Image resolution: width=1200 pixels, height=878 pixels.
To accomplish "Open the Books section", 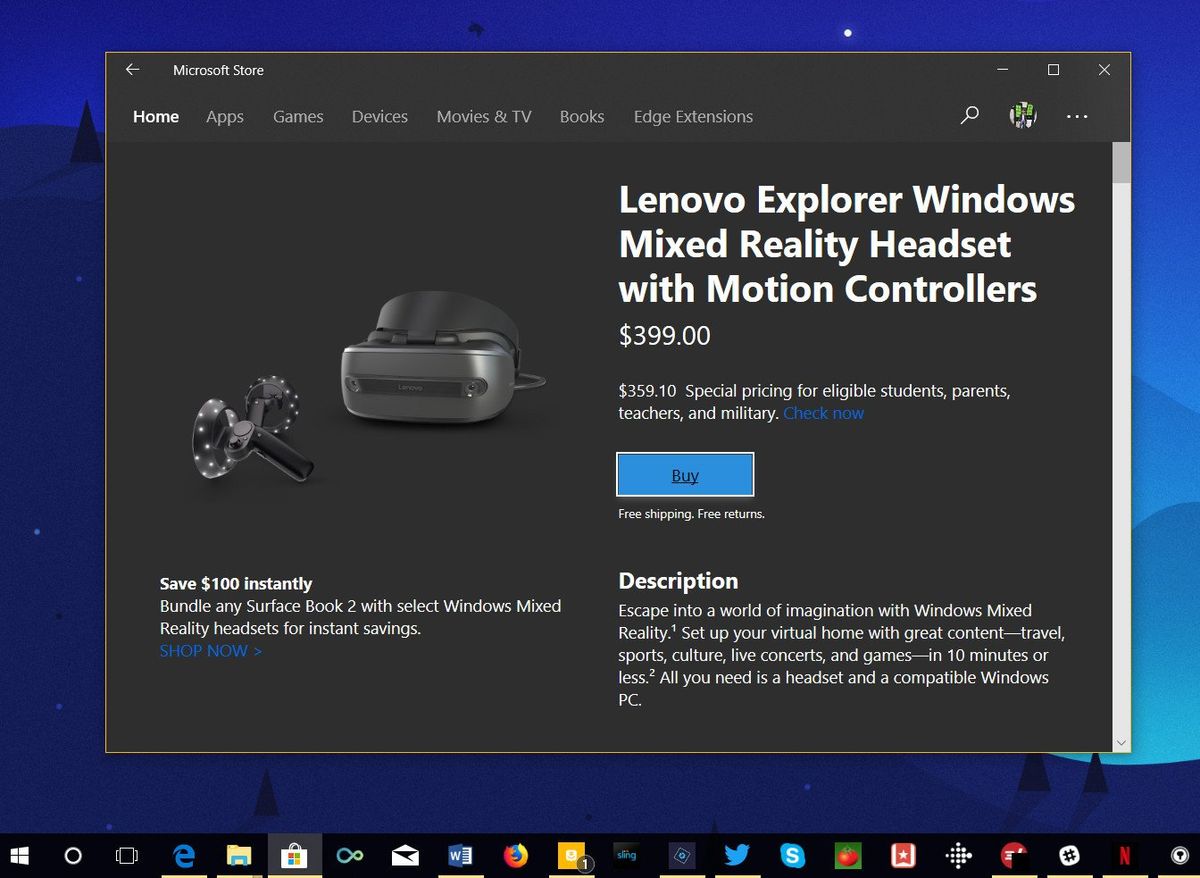I will pos(581,117).
